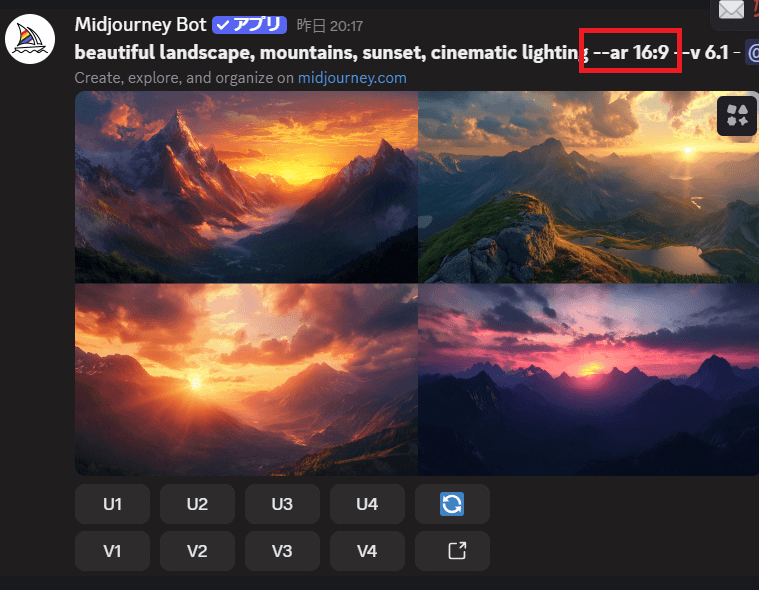Open the bottom-right pink purple sunset image
This screenshot has width=759, height=590.
[589, 379]
